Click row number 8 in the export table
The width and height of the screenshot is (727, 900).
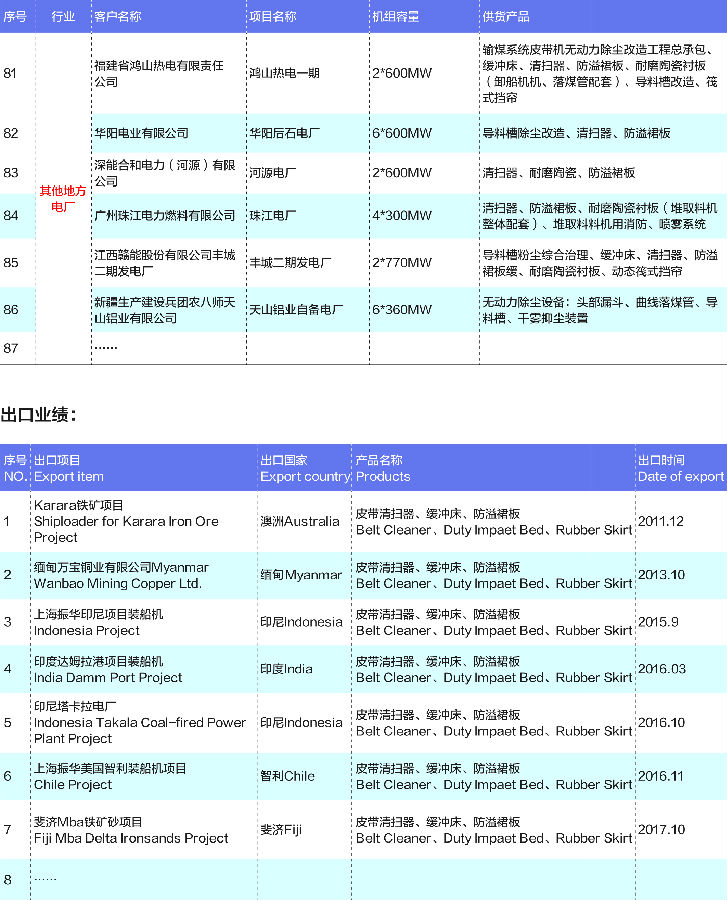tap(7, 879)
